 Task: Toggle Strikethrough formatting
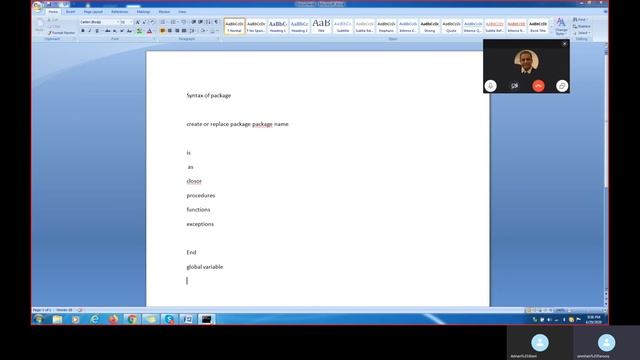(107, 31)
